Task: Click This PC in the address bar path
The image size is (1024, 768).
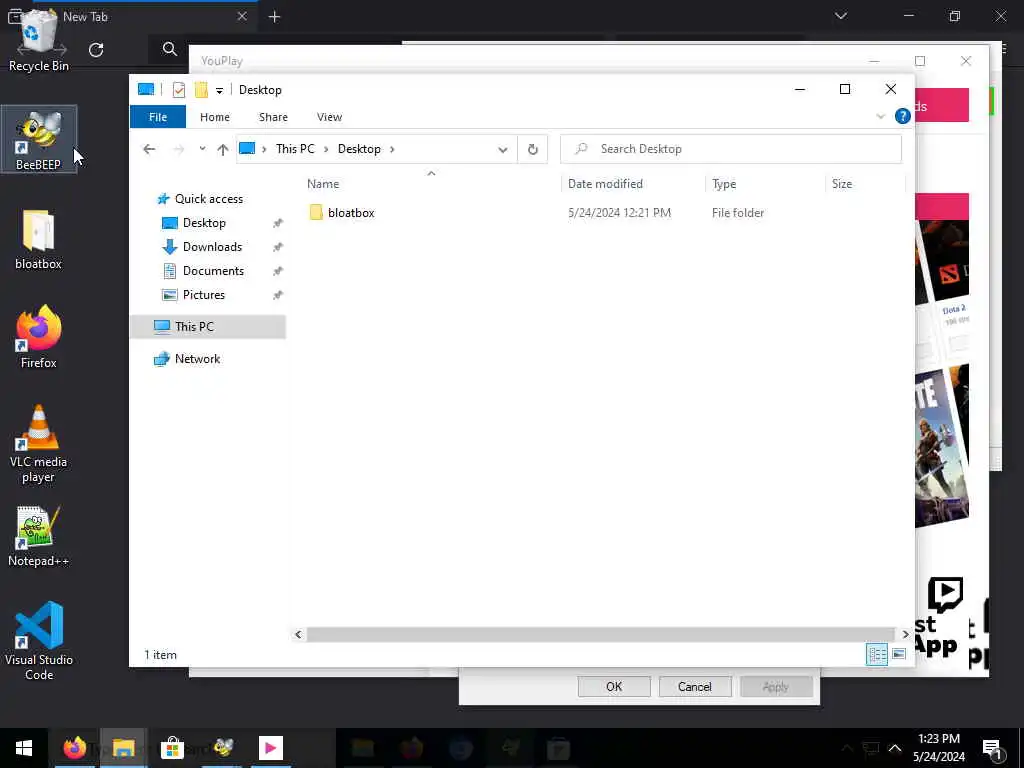Action: pos(295,149)
